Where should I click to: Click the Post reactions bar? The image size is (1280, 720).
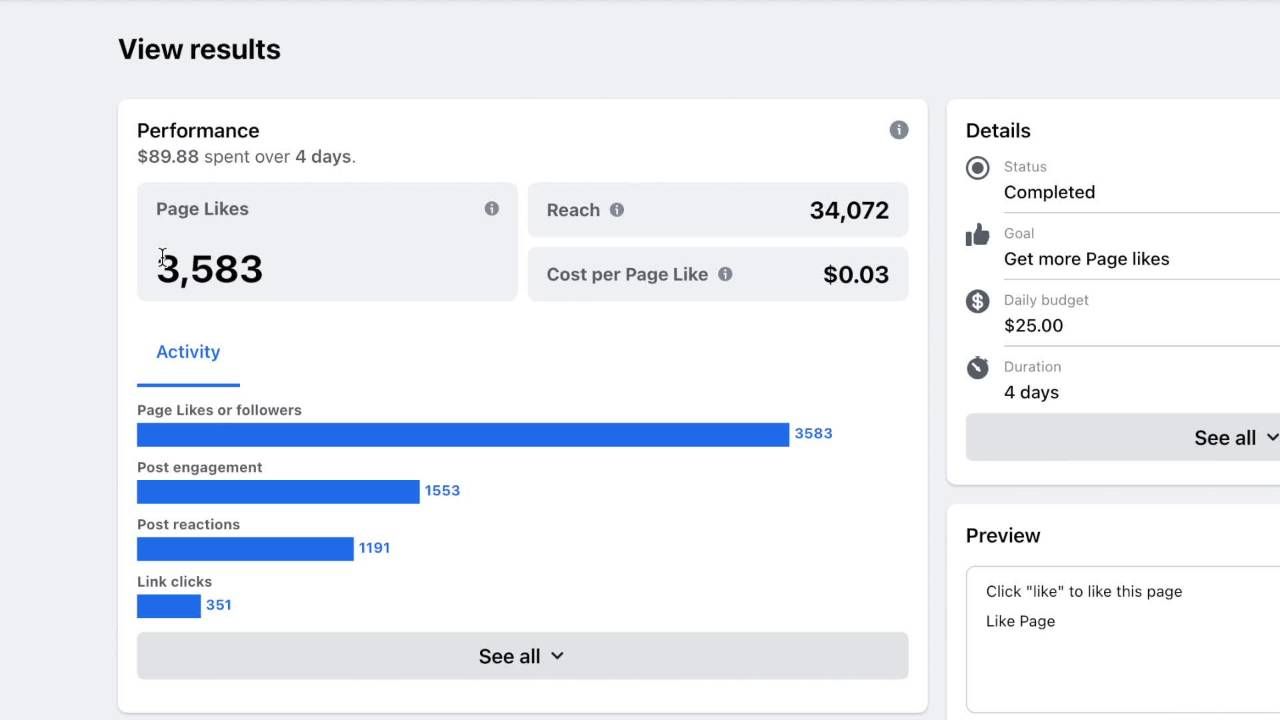click(245, 548)
